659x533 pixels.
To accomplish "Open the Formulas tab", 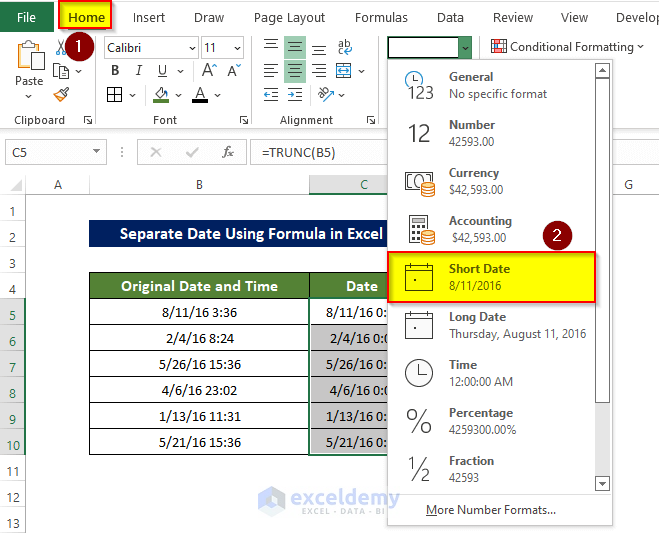I will click(x=381, y=18).
